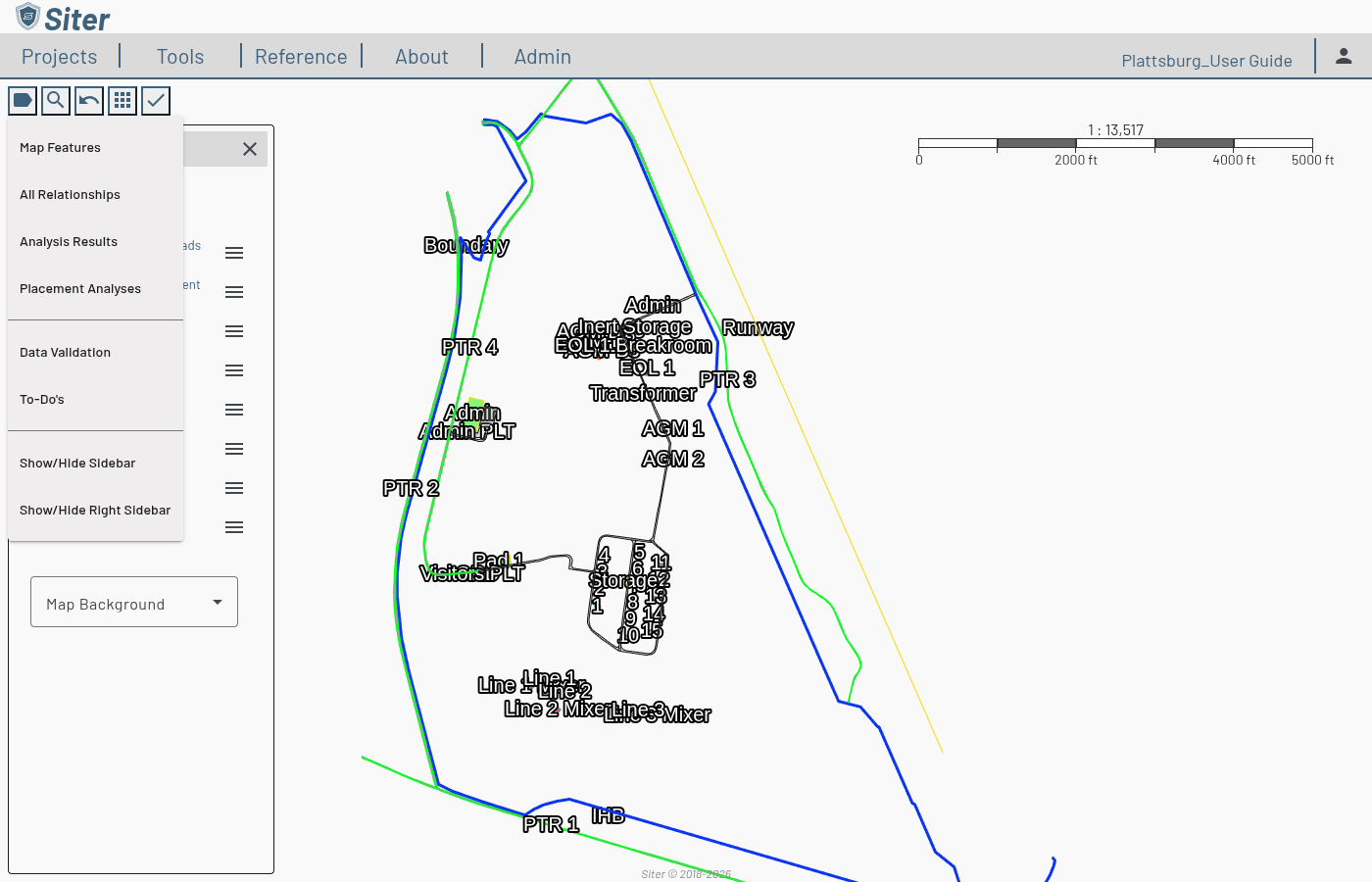Open the Reference menu
The height and width of the screenshot is (882, 1372).
click(301, 57)
